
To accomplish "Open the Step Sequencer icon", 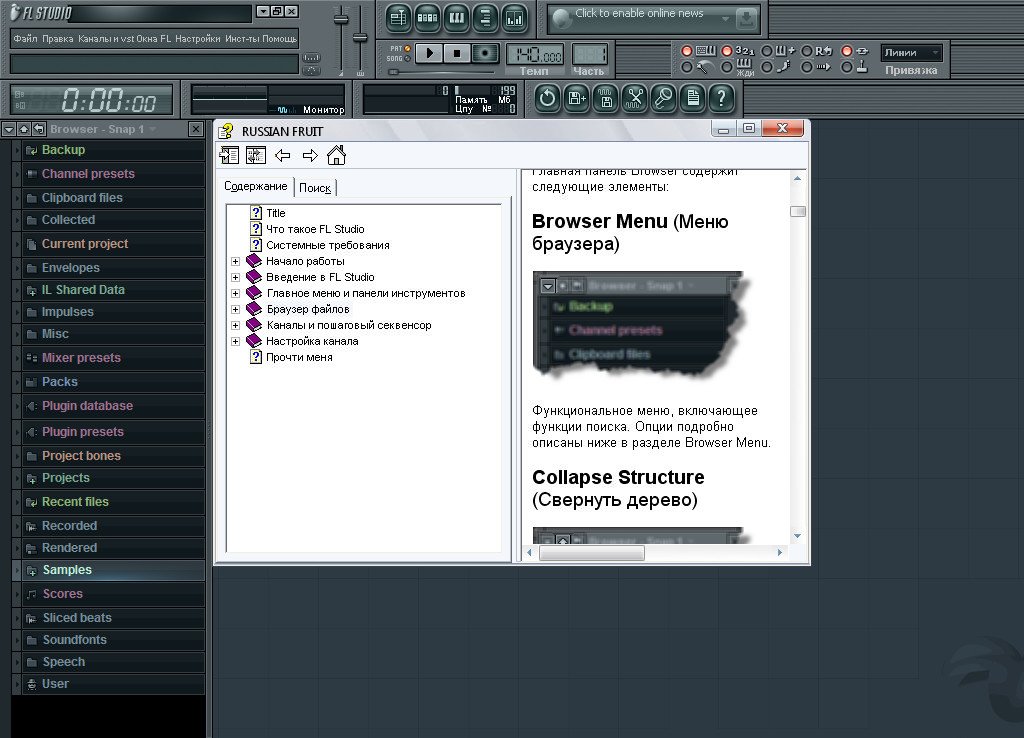I will tap(428, 17).
